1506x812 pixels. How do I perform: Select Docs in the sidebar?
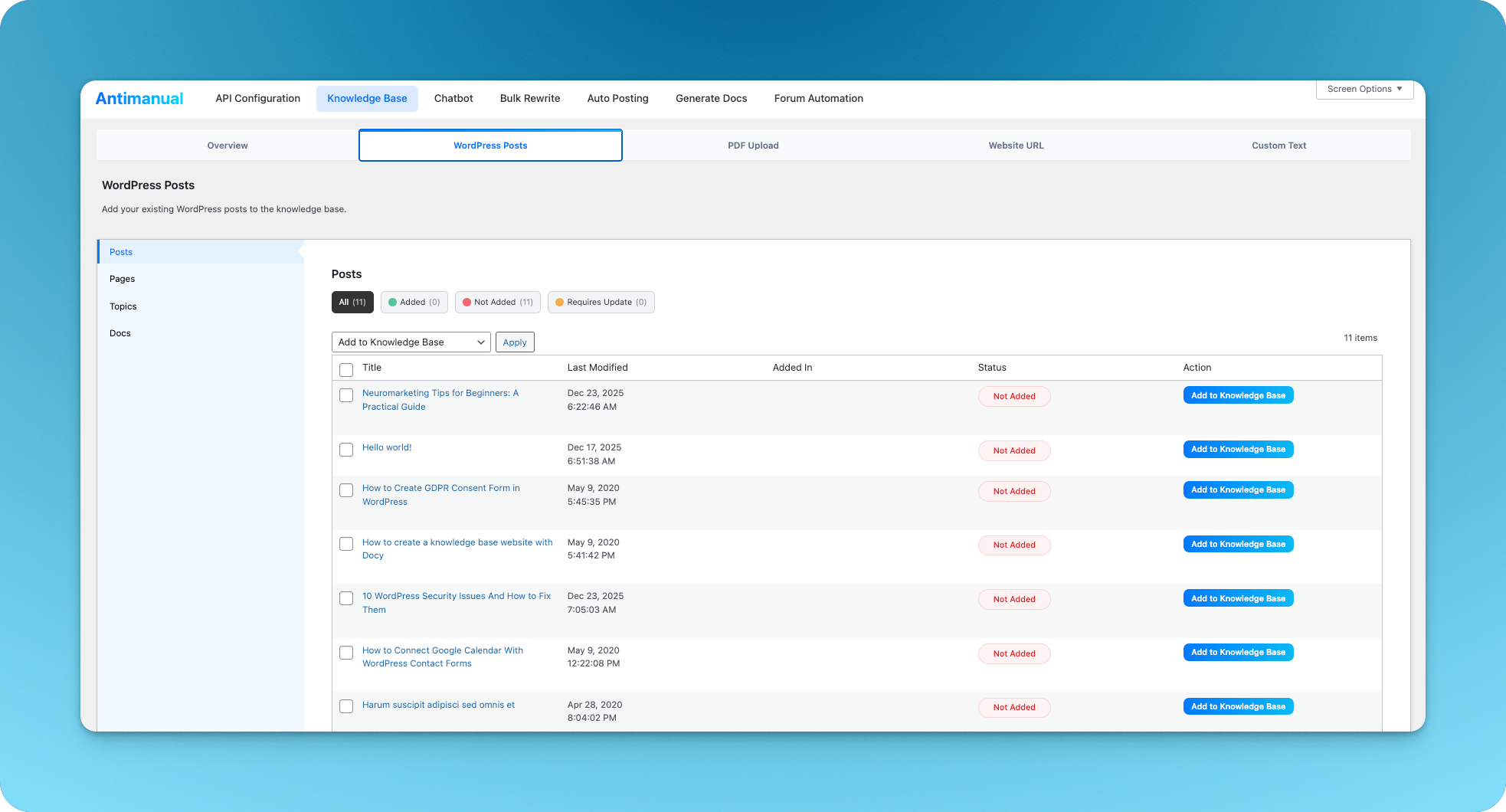(x=119, y=332)
